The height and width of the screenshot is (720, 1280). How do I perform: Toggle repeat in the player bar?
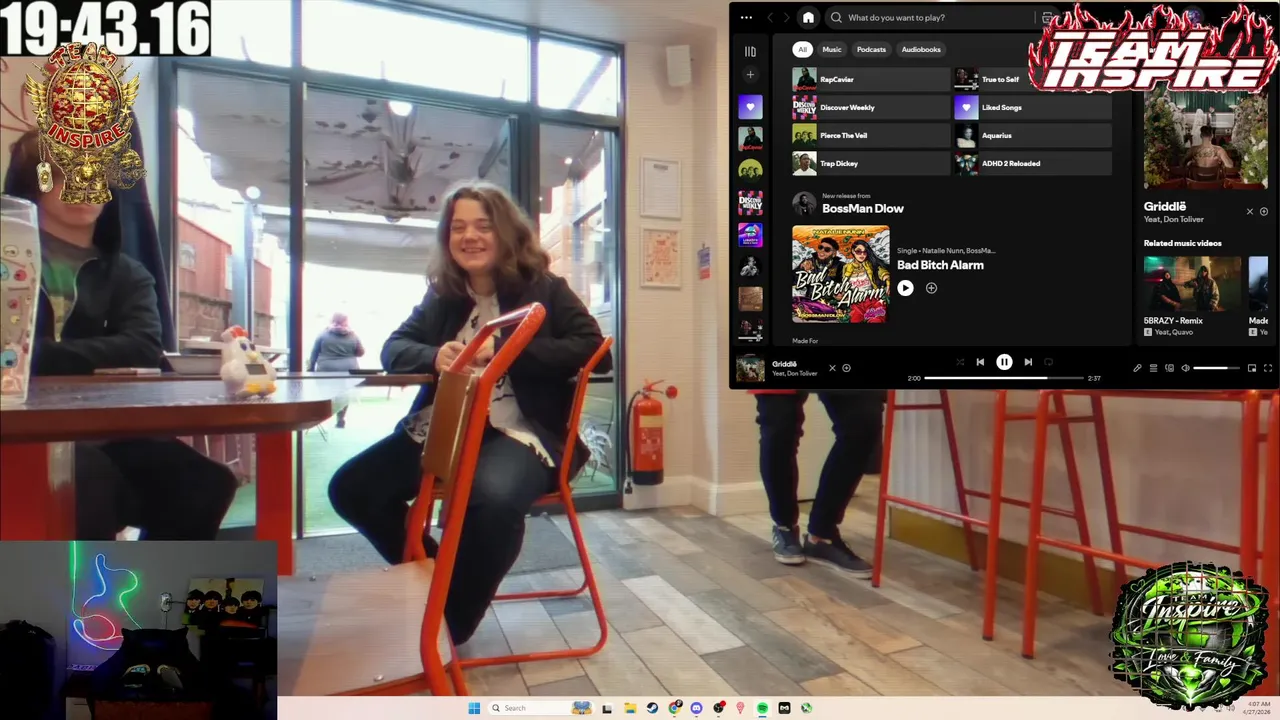1048,362
